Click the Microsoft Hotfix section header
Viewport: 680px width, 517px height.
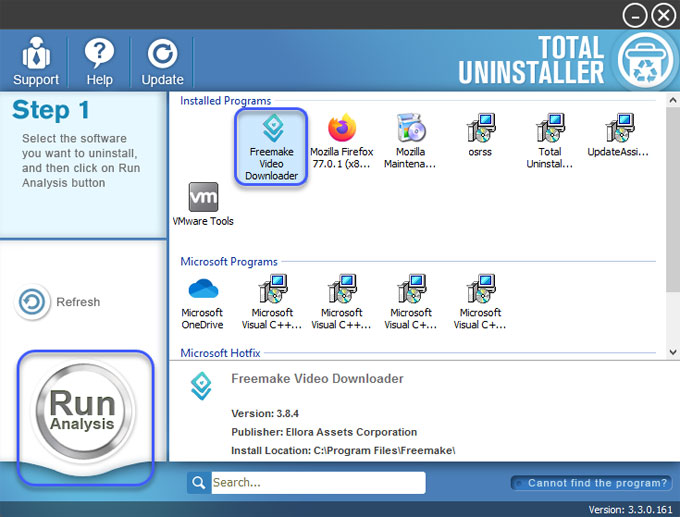[220, 353]
